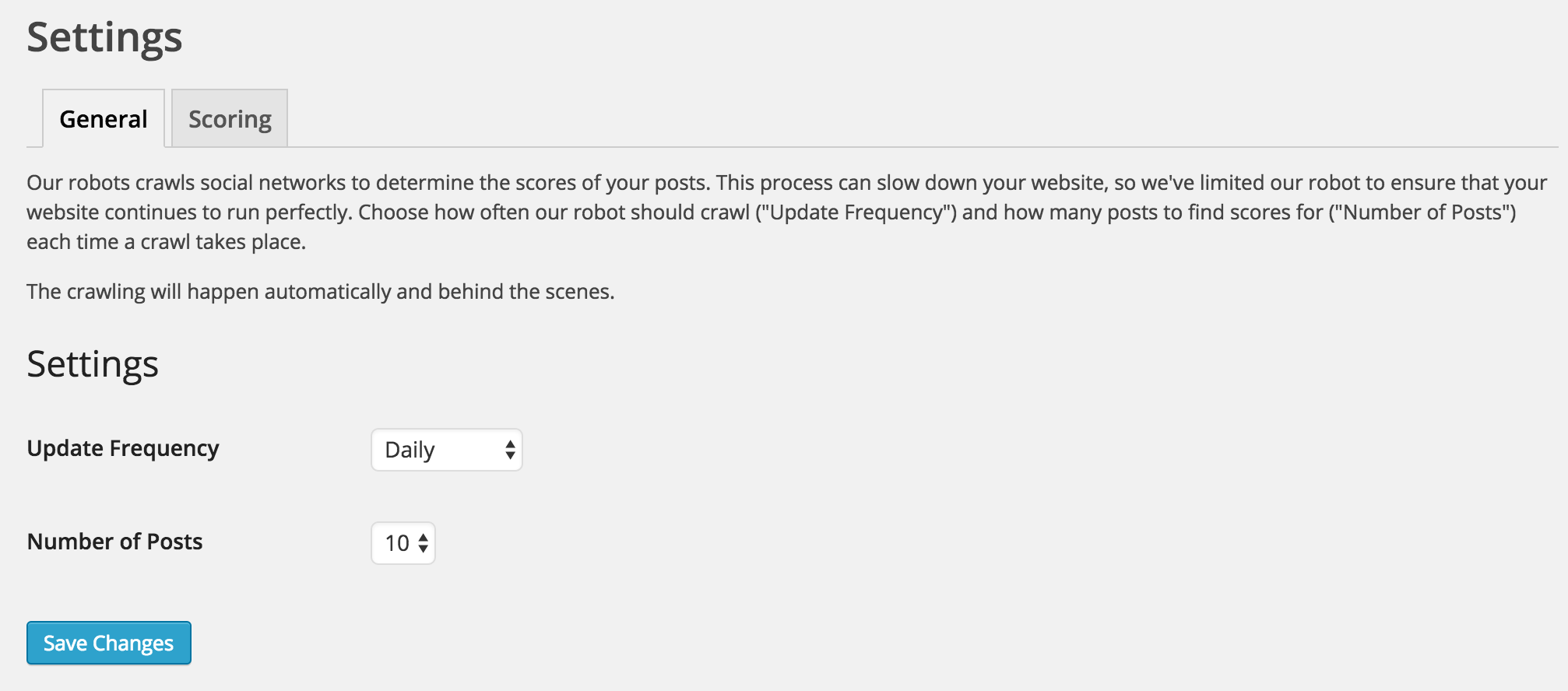This screenshot has width=1568, height=691.
Task: Click the upward arrow of the Daily selector
Action: (510, 444)
